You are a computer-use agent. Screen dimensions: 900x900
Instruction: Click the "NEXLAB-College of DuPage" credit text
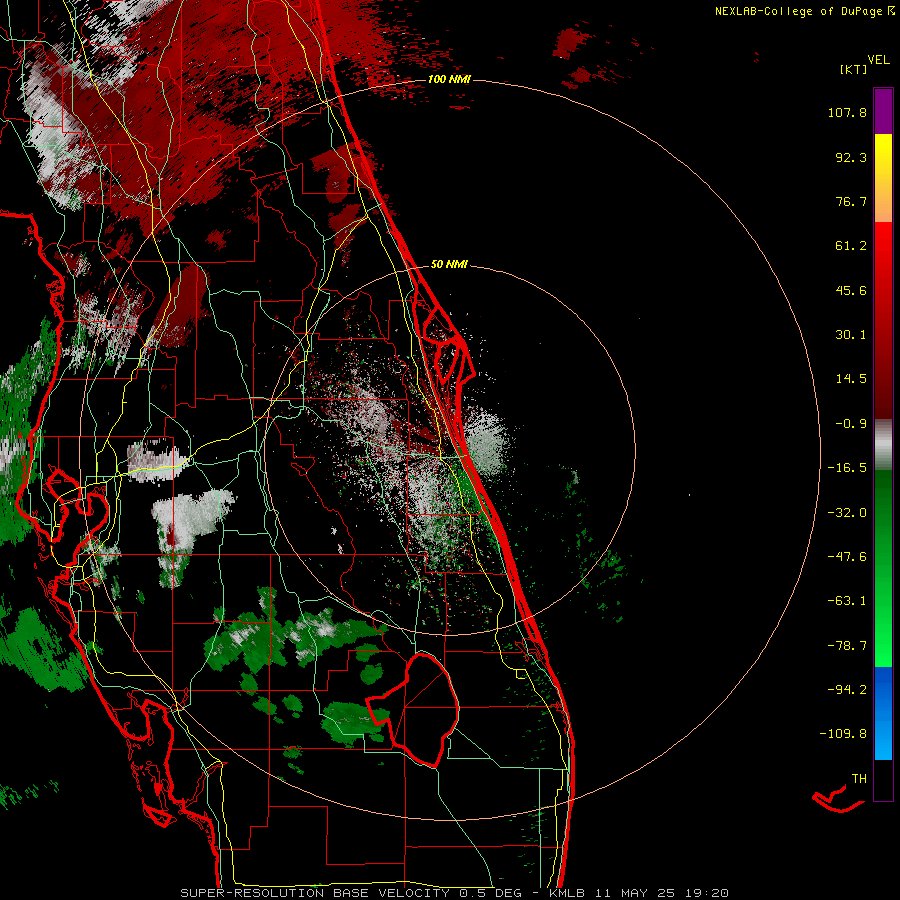[798, 11]
